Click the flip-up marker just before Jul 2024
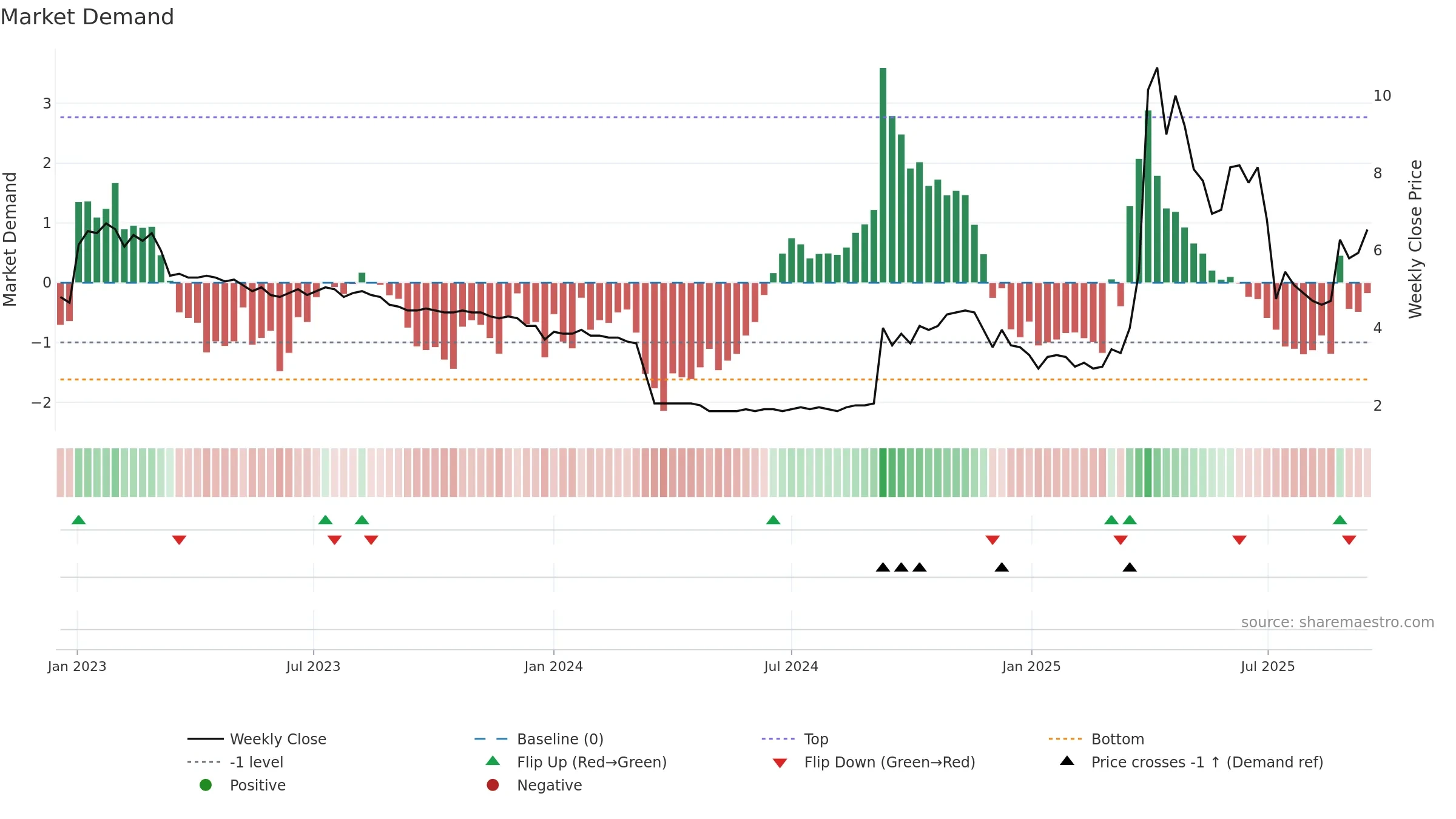 (773, 520)
